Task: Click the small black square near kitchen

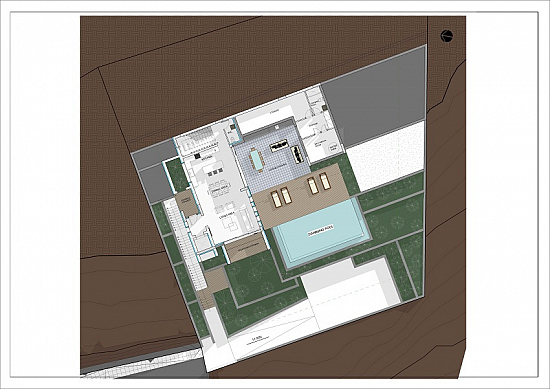Action: (x=197, y=156)
